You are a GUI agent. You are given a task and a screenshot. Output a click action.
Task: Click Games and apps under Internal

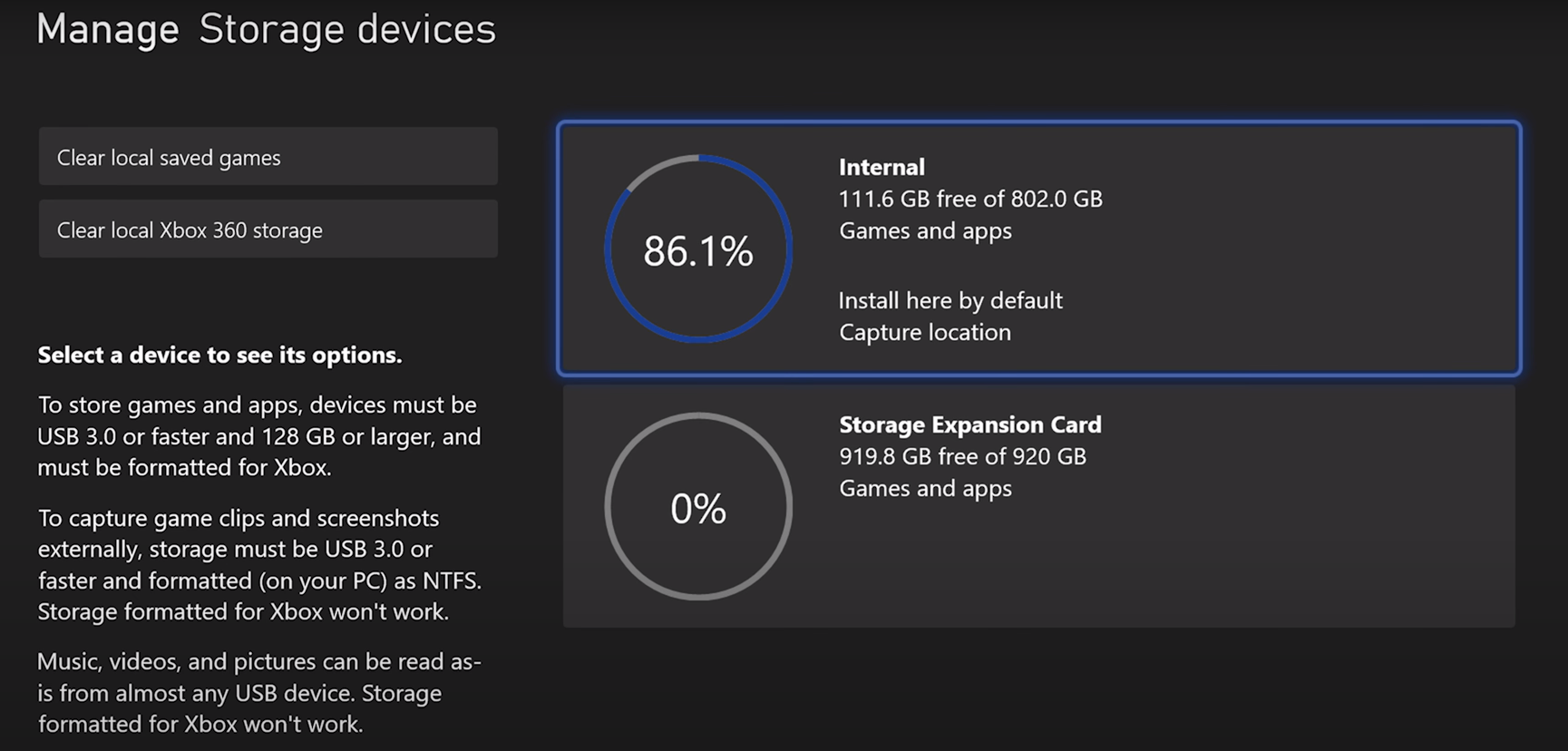point(925,230)
